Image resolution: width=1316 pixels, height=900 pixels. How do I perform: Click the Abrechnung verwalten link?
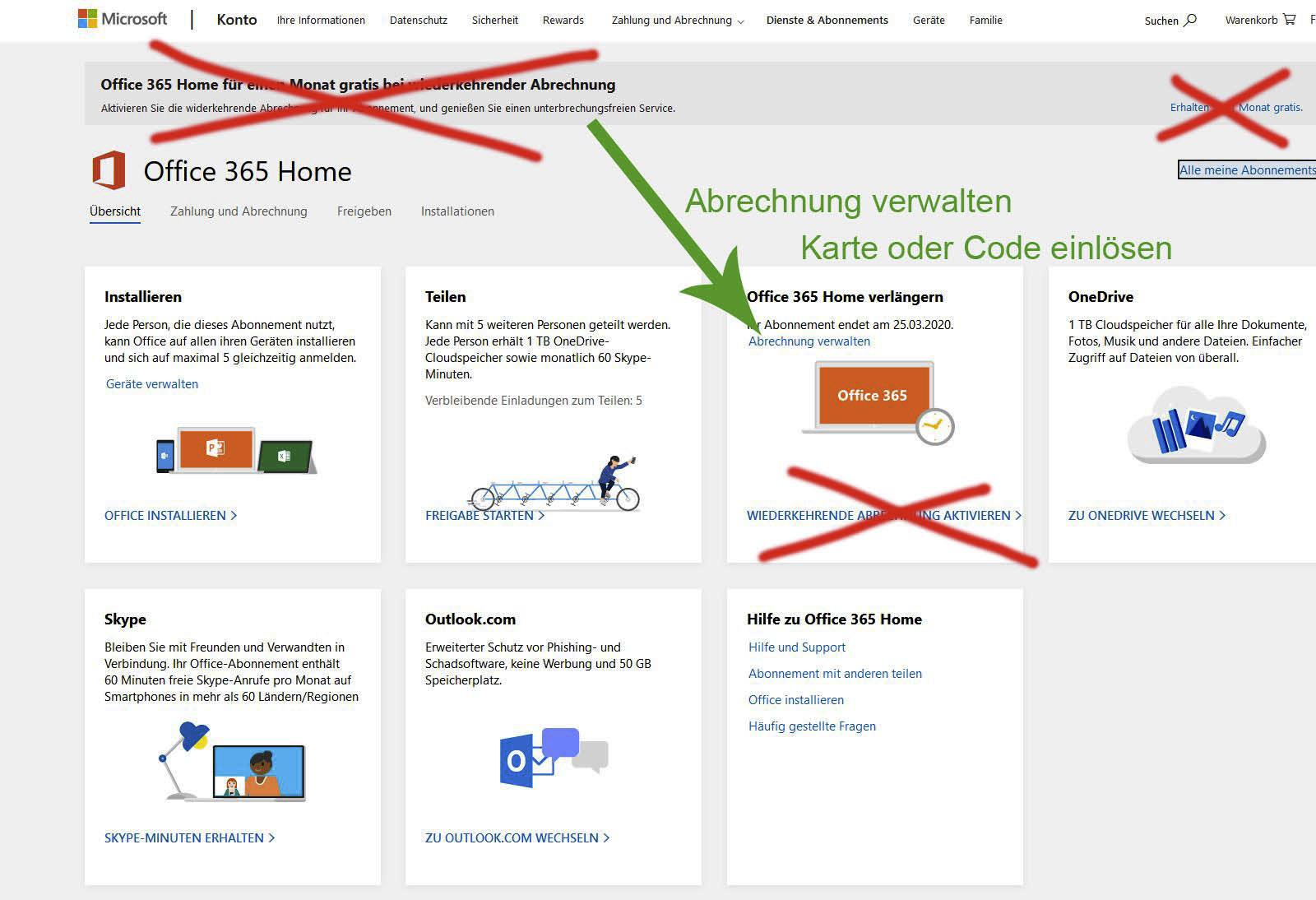pos(809,341)
